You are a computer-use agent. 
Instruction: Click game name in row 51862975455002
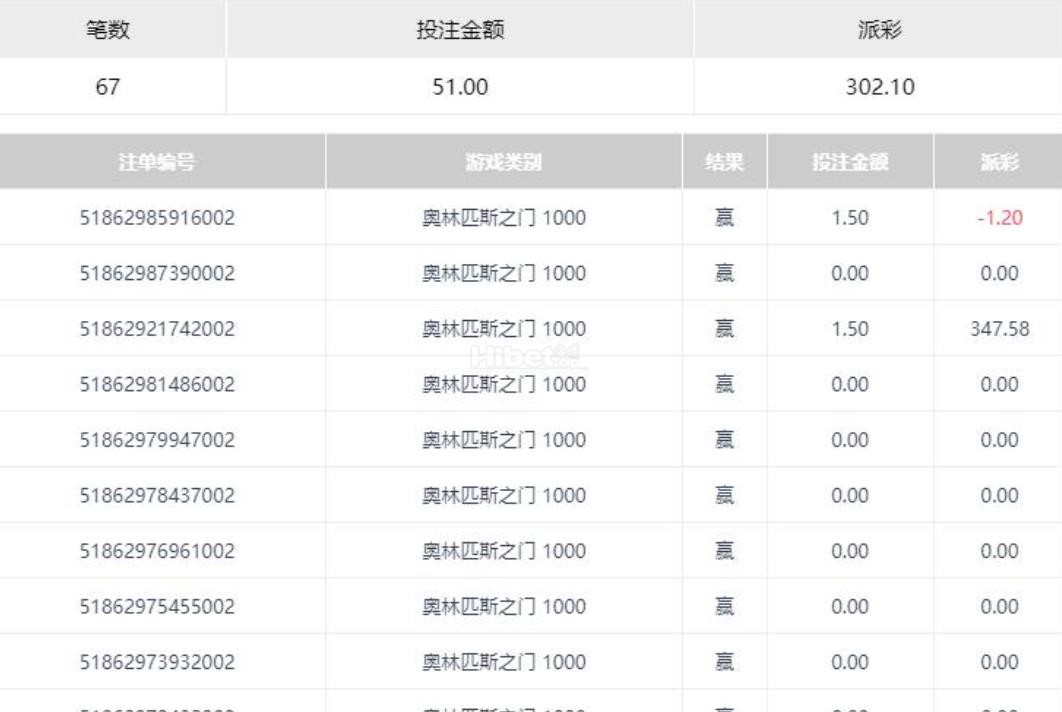click(504, 606)
